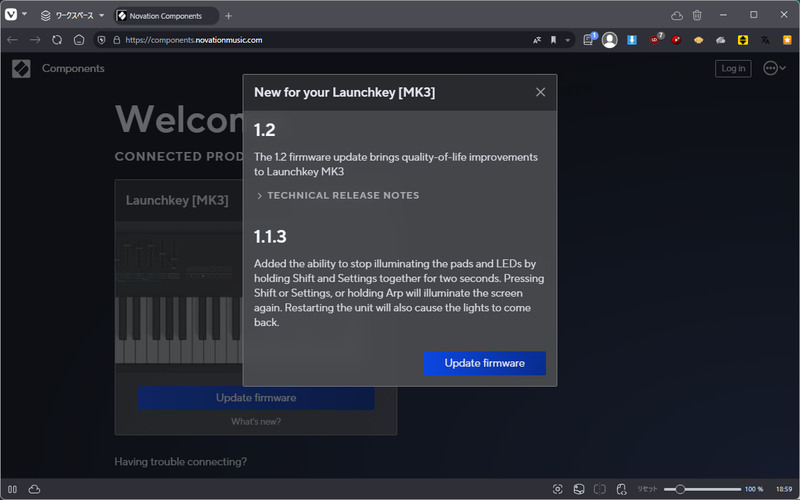Open the sync cloud status bar icon
Viewport: 800px width, 500px height.
[34, 489]
